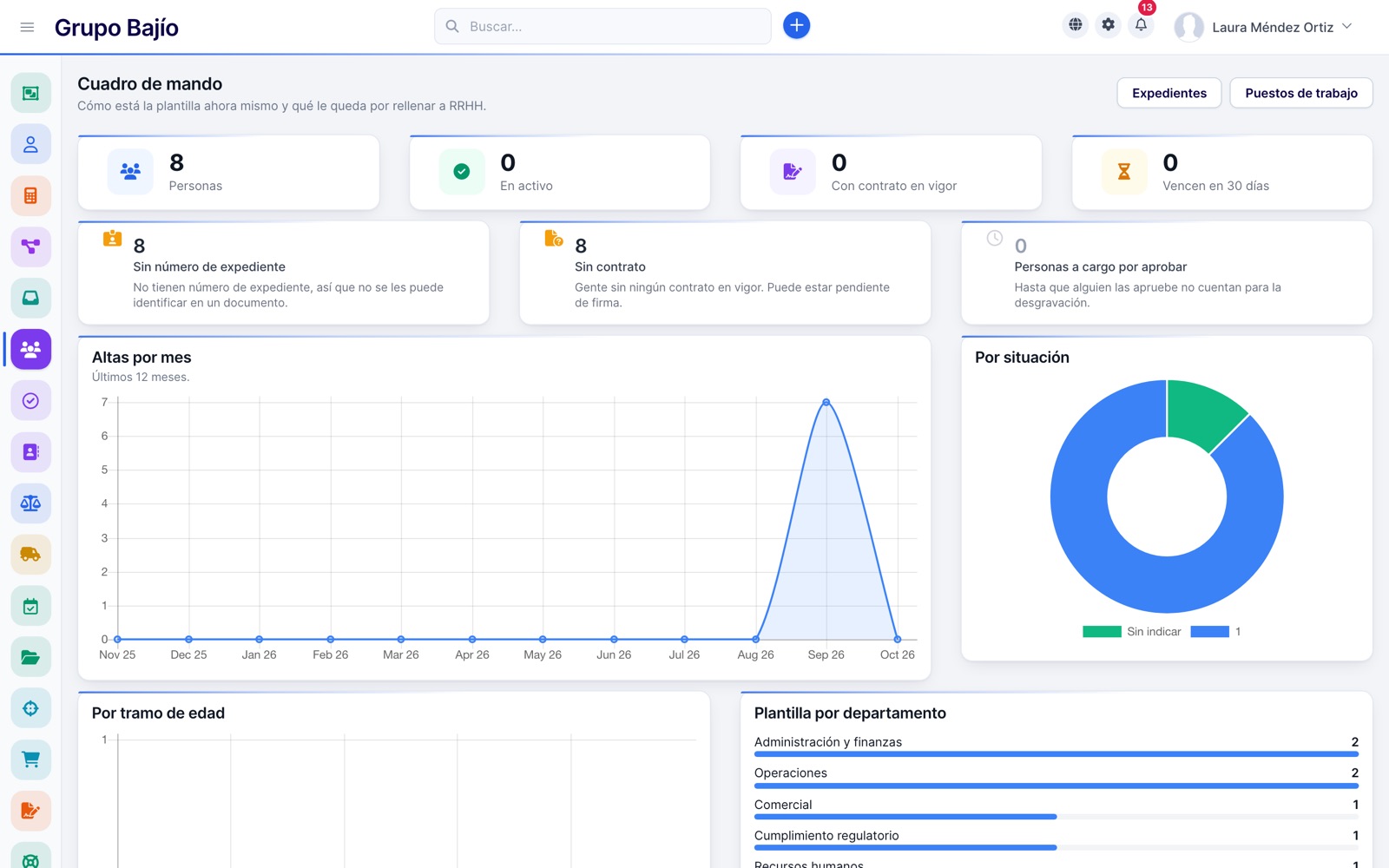
Task: Open the 'Sin contrato' alert card
Action: pos(725,273)
